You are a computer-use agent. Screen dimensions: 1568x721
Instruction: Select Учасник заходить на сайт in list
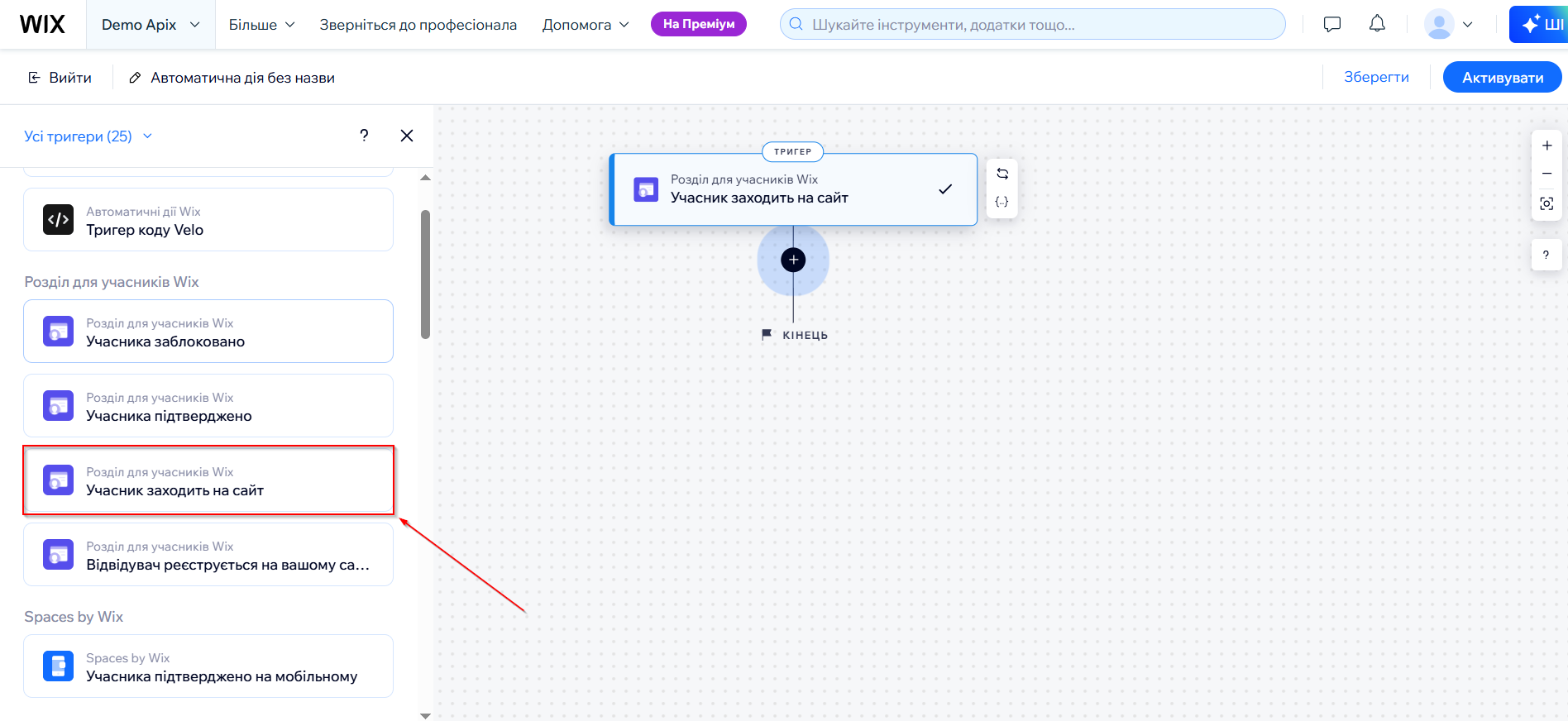(x=208, y=480)
